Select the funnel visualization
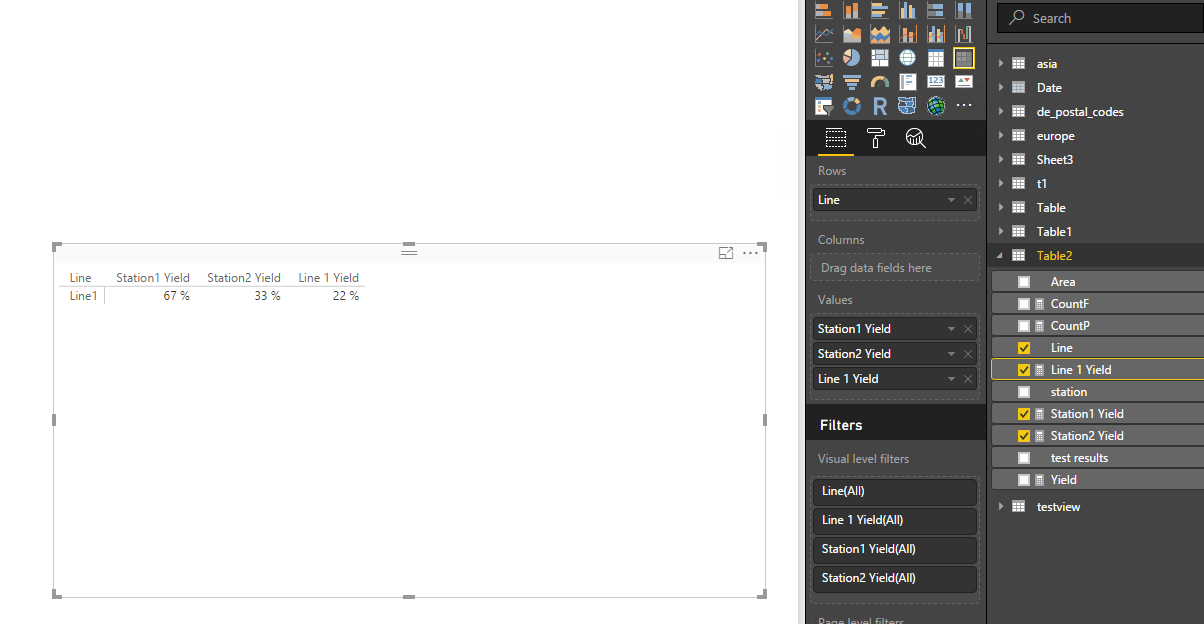Screen dimensions: 1204x624 pos(852,82)
